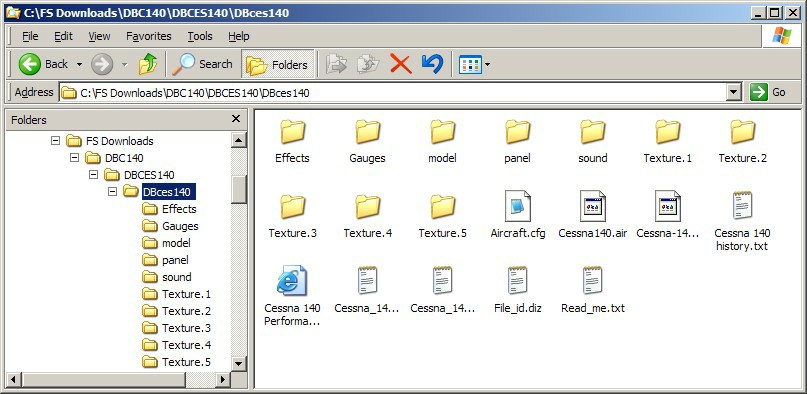
Task: Select the Read_me.txt file icon
Action: click(x=592, y=281)
